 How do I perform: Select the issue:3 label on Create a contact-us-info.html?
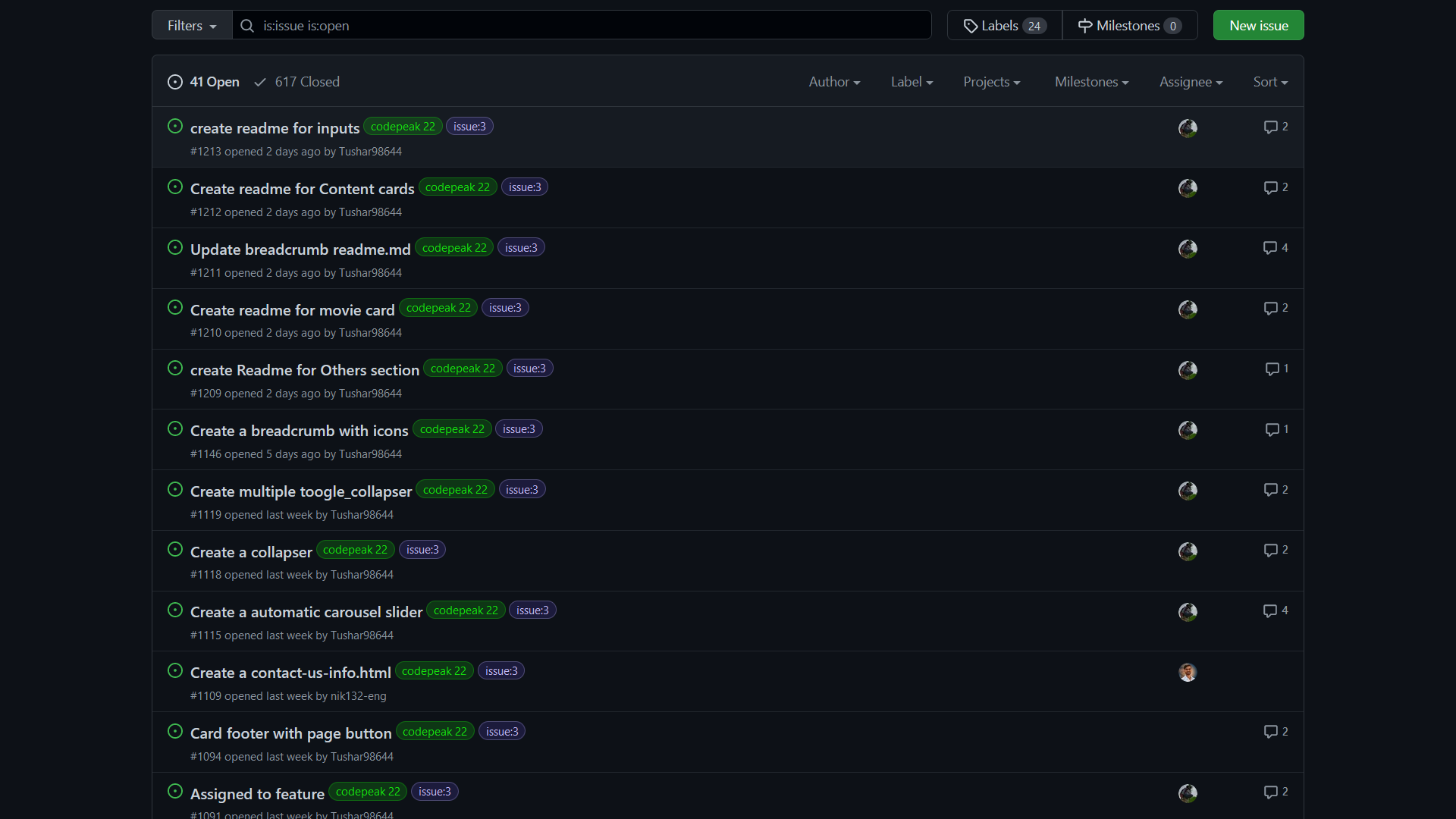click(x=500, y=670)
